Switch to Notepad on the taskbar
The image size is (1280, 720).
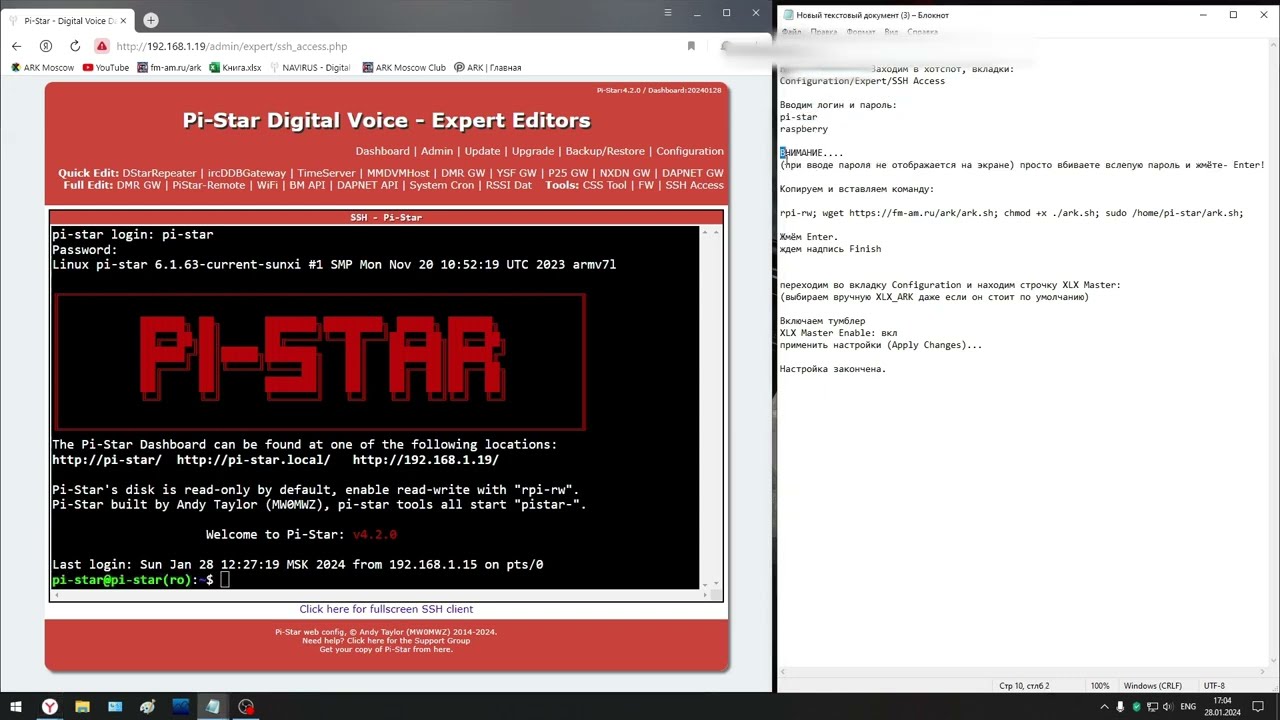tap(213, 707)
